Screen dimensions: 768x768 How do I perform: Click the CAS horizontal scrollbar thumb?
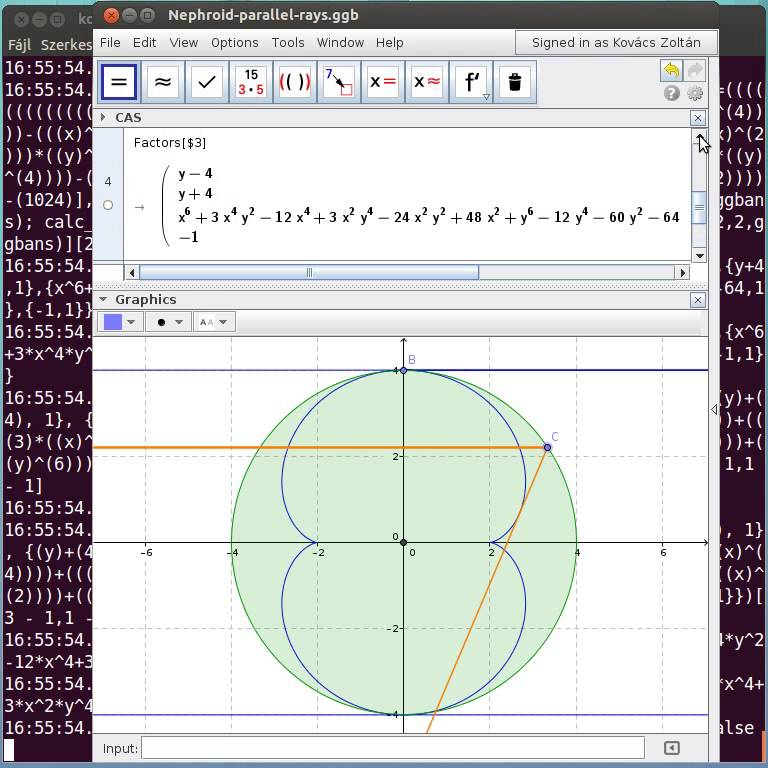[x=309, y=272]
